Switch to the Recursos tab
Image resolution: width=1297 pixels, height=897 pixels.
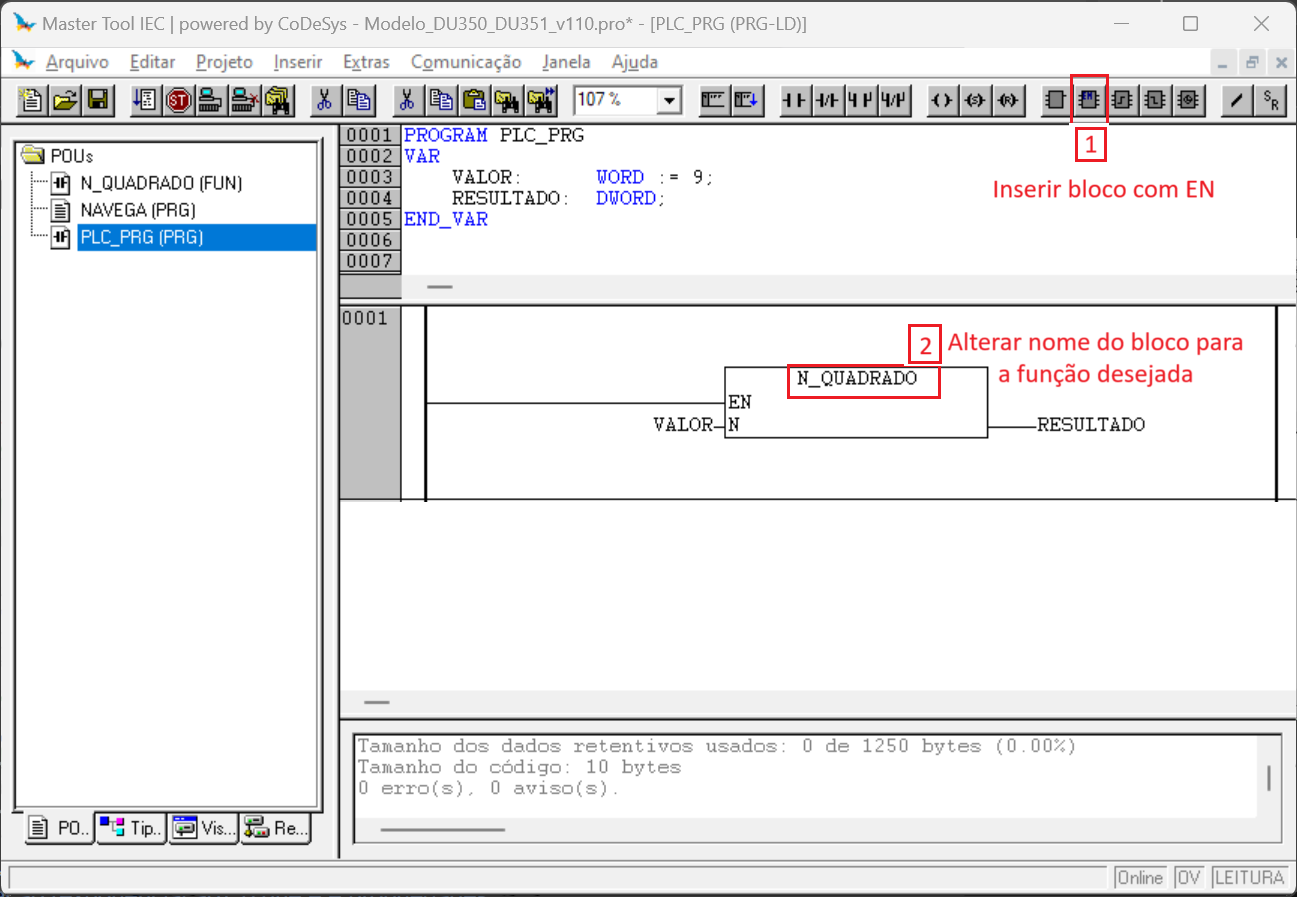pos(275,828)
